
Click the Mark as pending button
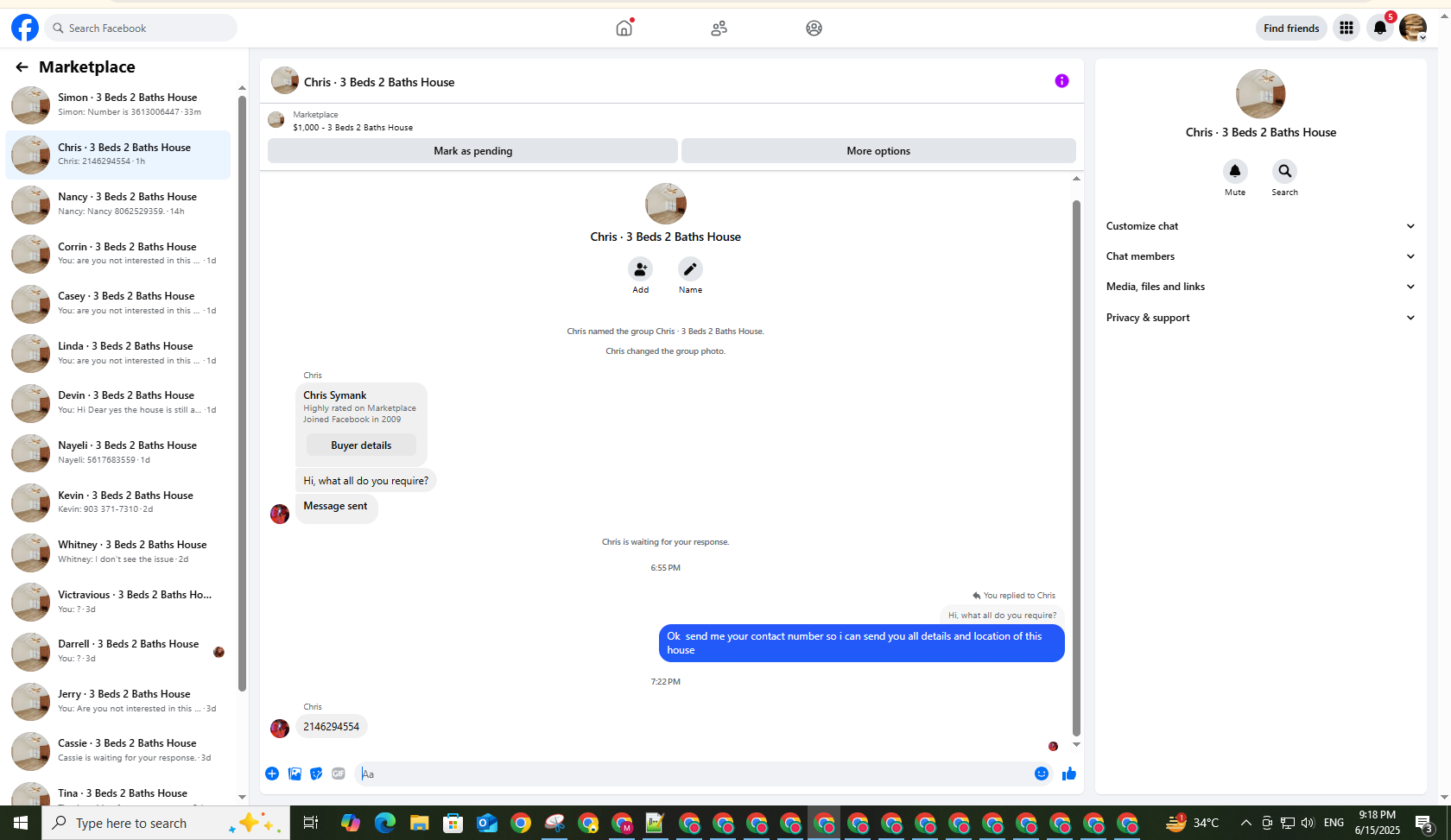coord(472,150)
